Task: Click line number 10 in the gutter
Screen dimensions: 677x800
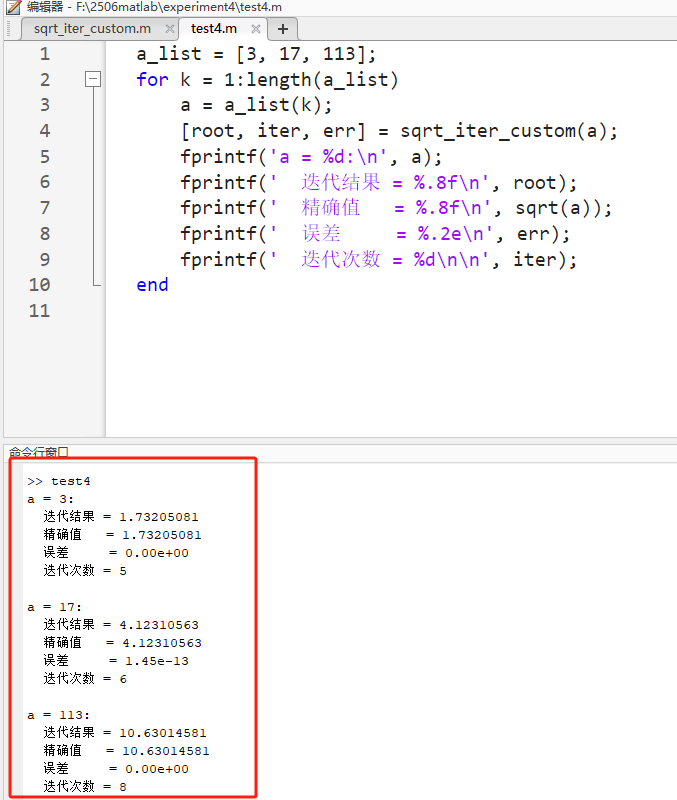Action: 39,285
